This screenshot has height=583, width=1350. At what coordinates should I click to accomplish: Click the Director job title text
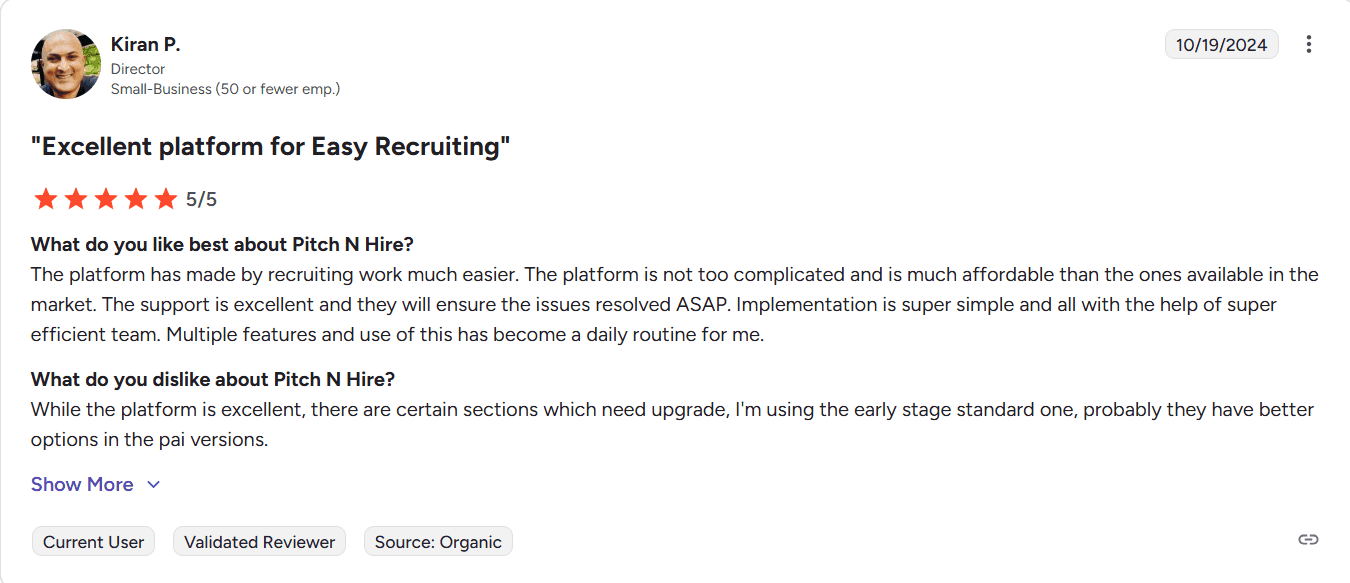138,68
